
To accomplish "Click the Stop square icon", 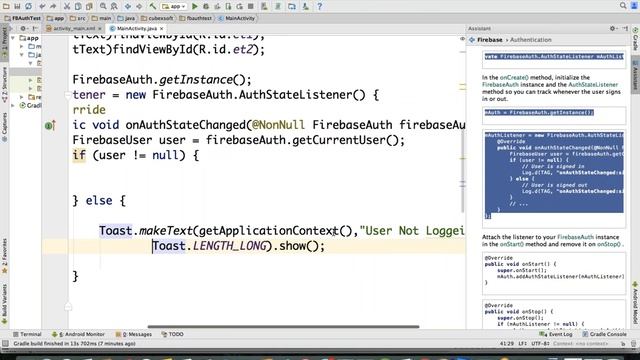I will pyautogui.click(x=251, y=6).
